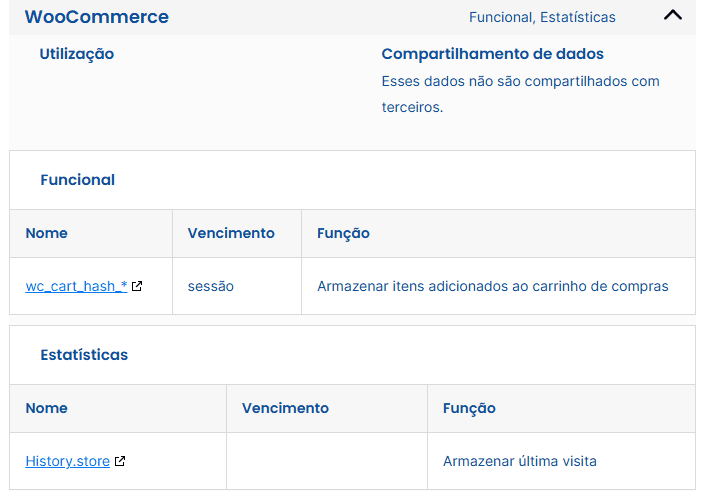702x491 pixels.
Task: Click the Compartilhamento de dados heading
Action: (x=492, y=54)
